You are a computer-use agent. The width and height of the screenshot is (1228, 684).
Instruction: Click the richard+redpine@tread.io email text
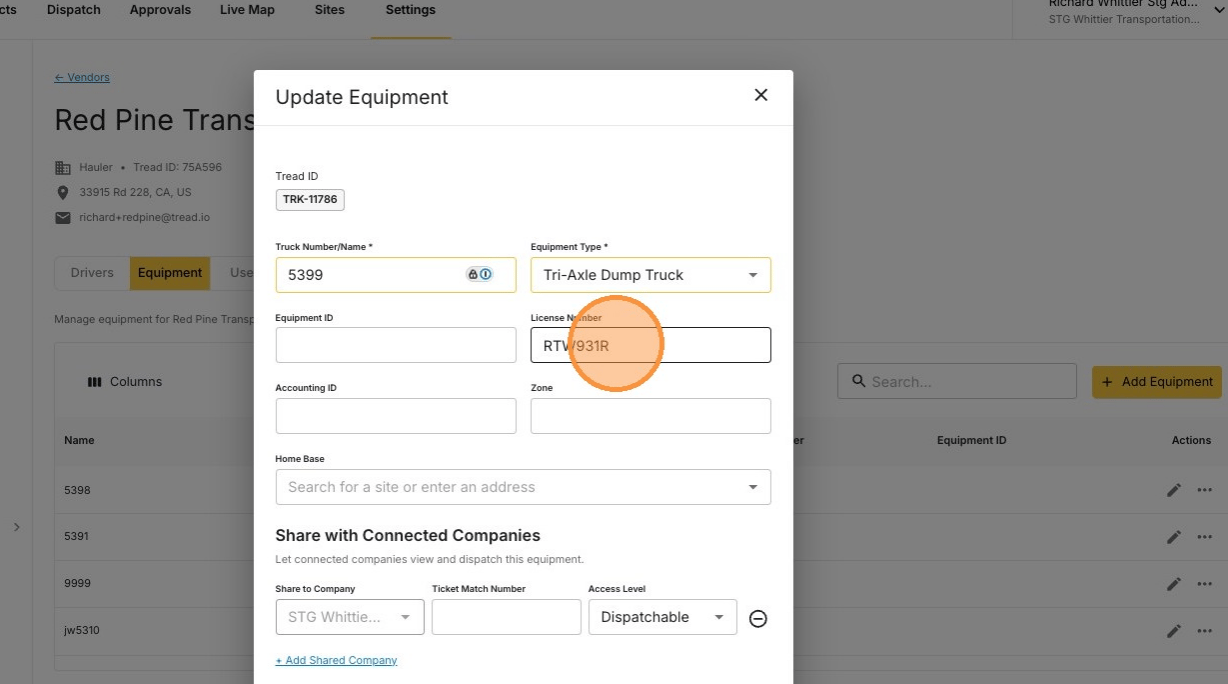(145, 217)
